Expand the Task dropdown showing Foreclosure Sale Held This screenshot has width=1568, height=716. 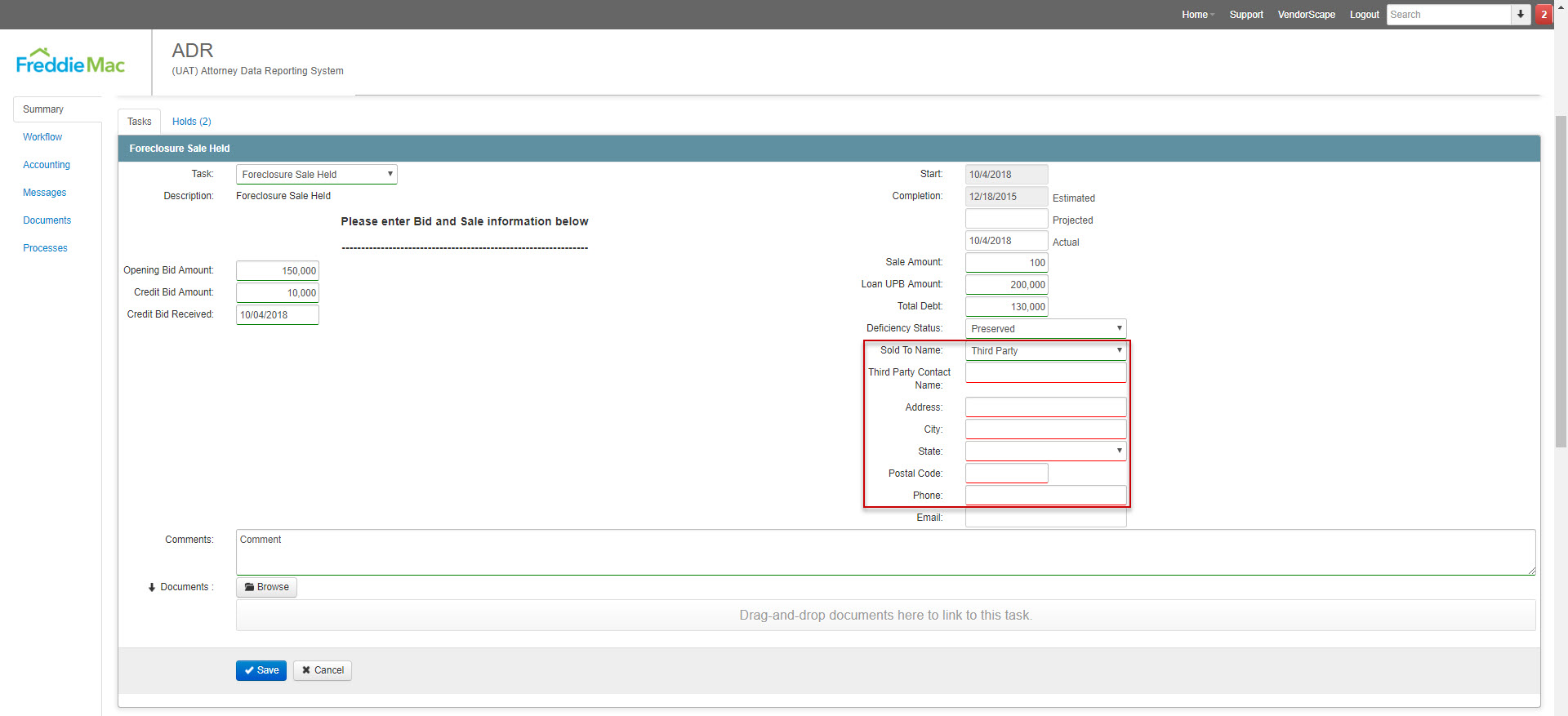click(317, 175)
